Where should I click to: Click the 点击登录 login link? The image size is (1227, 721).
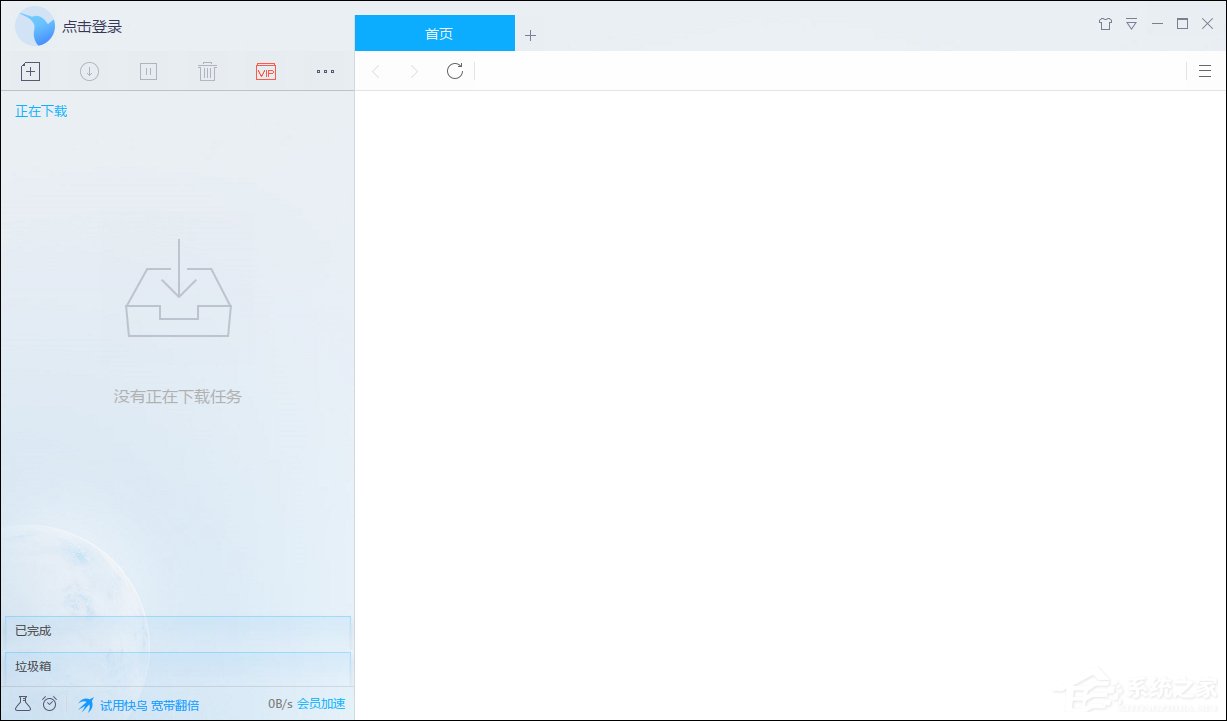pyautogui.click(x=92, y=27)
